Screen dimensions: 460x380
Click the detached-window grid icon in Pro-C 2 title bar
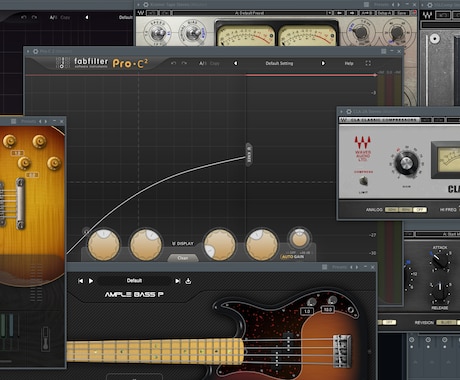[x=384, y=51]
